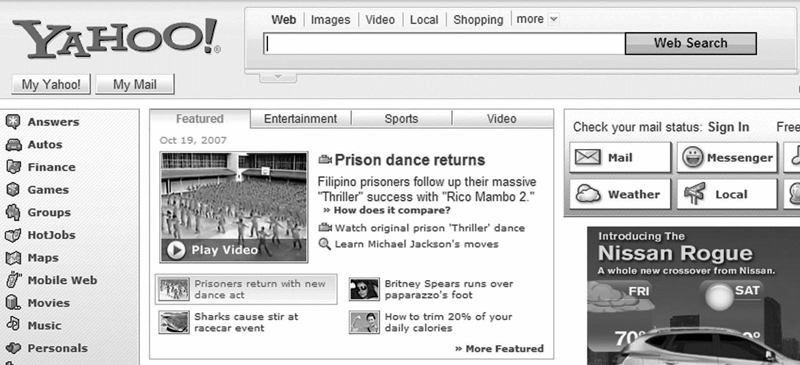Open the Personals sidebar link text
Viewport: 800px width, 365px height.
click(58, 348)
